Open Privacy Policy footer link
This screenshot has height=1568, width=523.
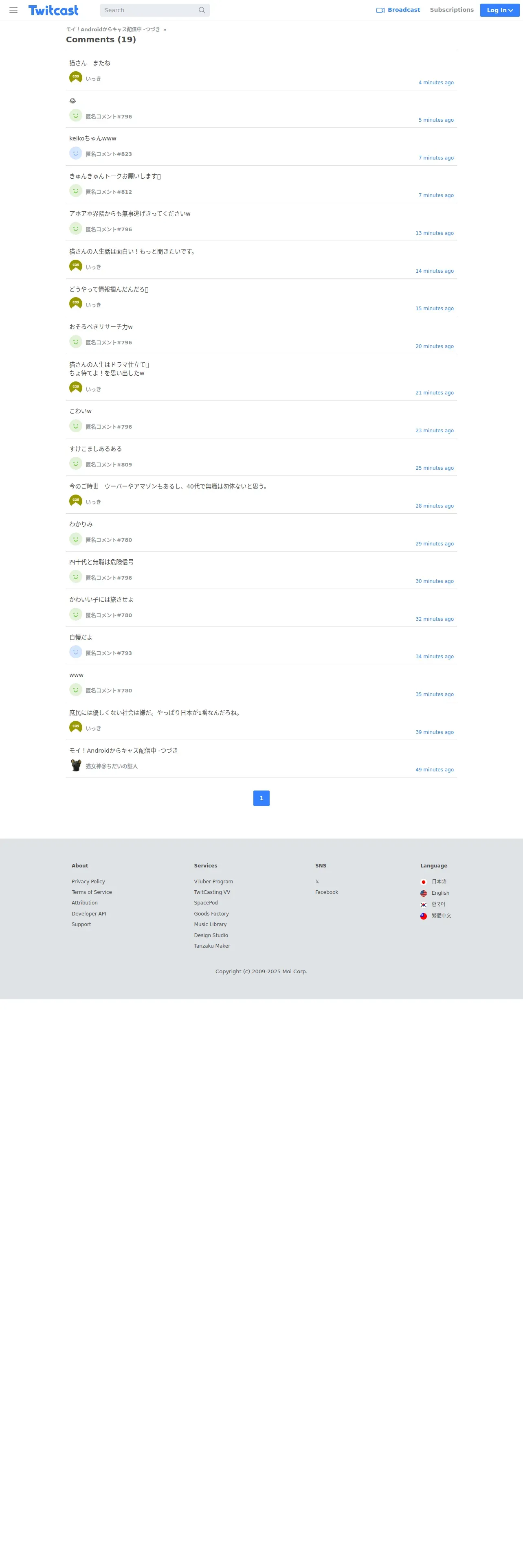click(88, 882)
